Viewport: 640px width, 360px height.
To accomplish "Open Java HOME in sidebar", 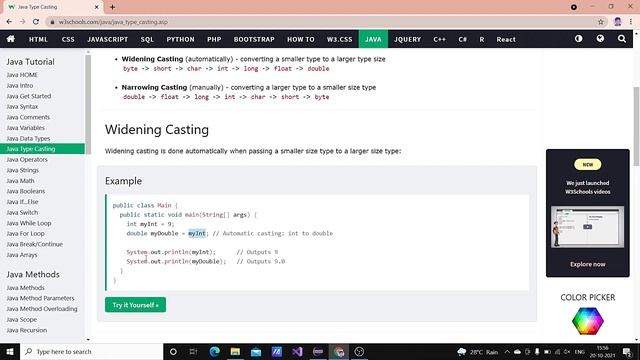I will tap(22, 75).
